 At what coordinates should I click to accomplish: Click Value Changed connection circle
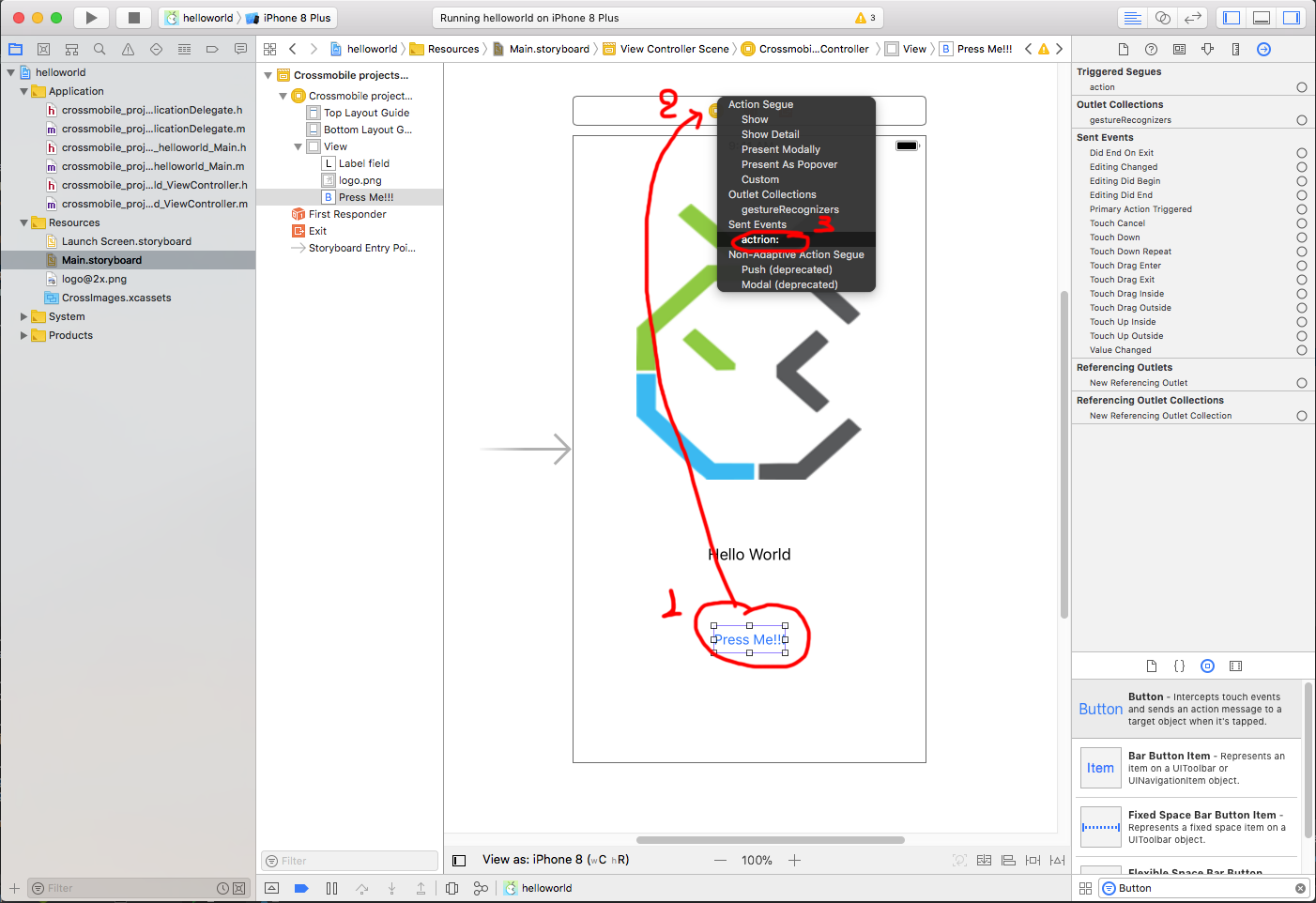click(x=1301, y=350)
